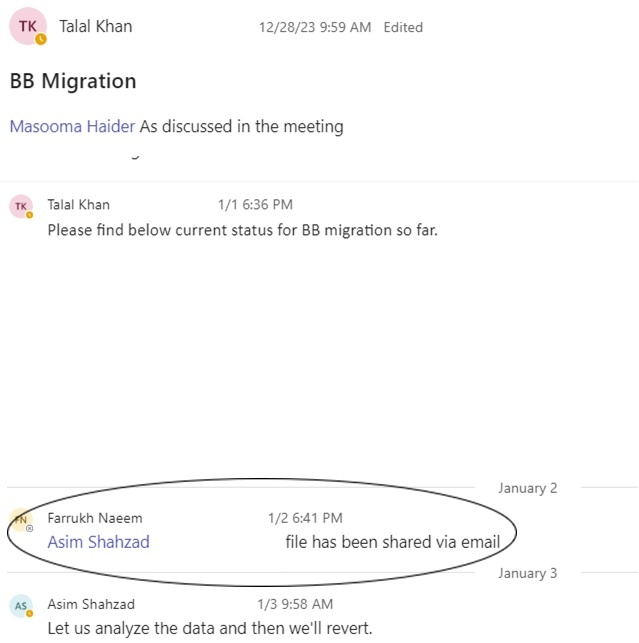Viewport: 639px width, 643px height.
Task: Open the Masooma Haider mention
Action: [x=72, y=126]
